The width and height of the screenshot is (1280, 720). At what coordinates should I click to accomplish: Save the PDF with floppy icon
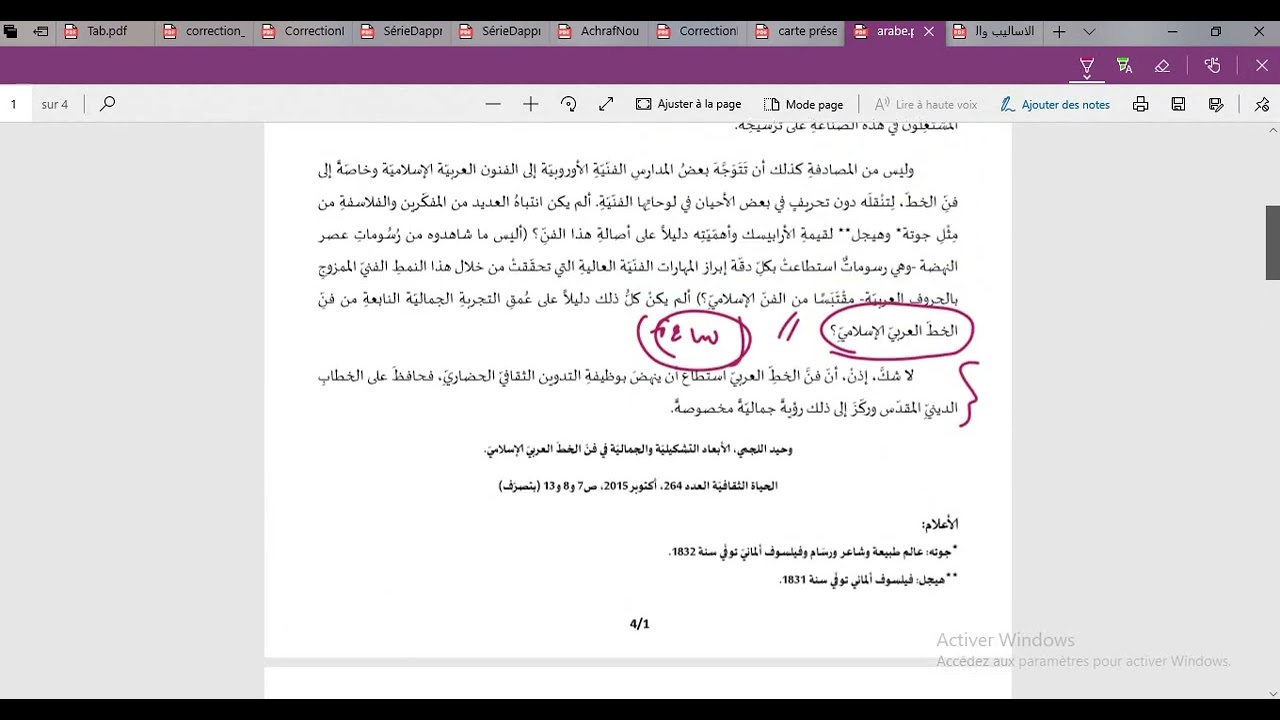pyautogui.click(x=1179, y=104)
